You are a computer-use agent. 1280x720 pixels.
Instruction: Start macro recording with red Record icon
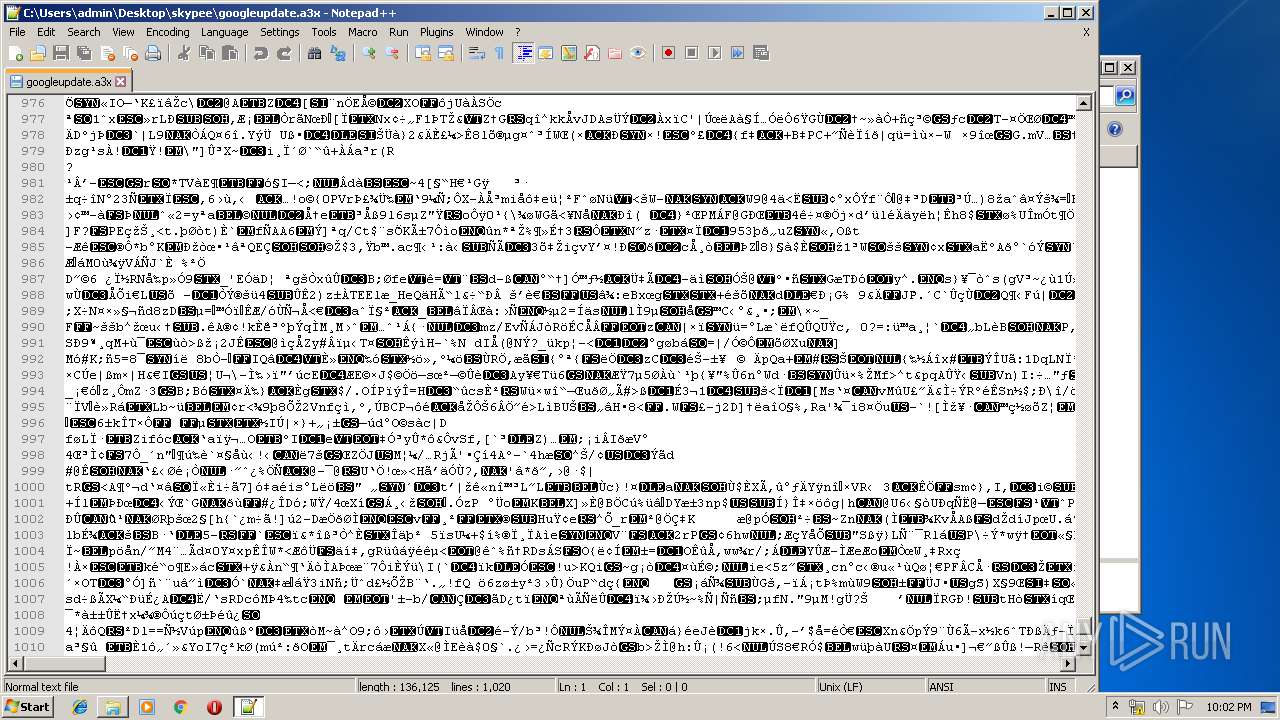[668, 52]
